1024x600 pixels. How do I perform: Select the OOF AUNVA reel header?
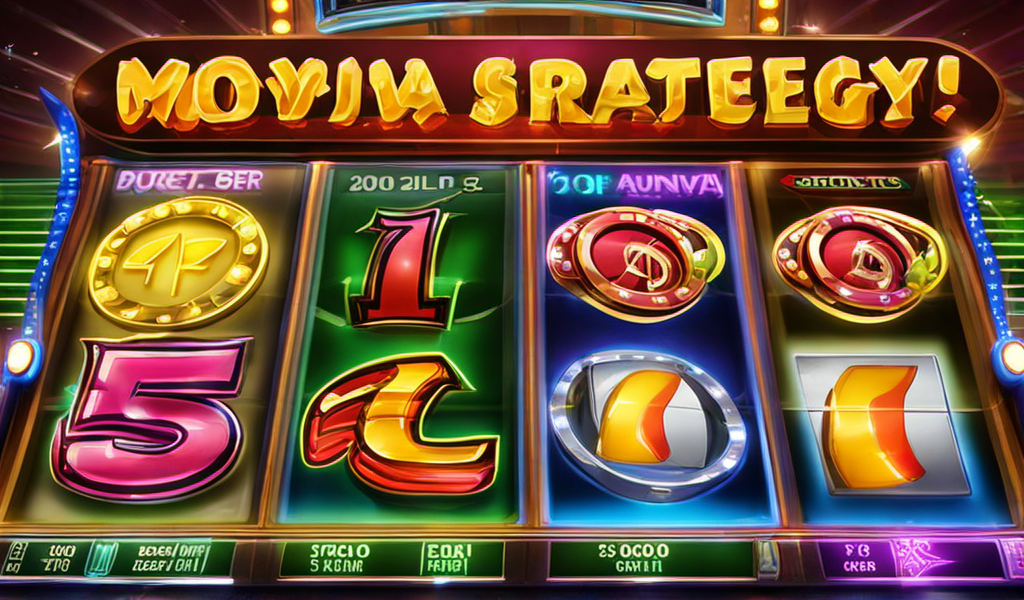pos(637,185)
